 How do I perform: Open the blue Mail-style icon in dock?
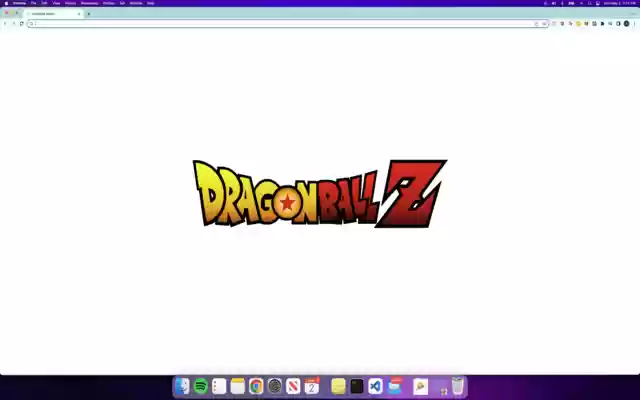[394, 386]
